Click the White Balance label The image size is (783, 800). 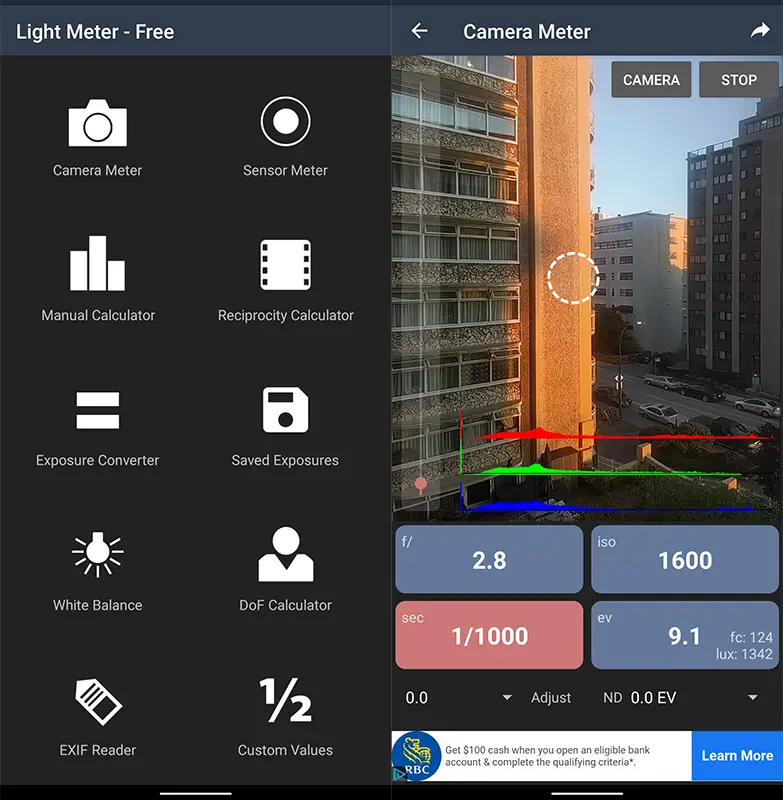click(x=98, y=605)
